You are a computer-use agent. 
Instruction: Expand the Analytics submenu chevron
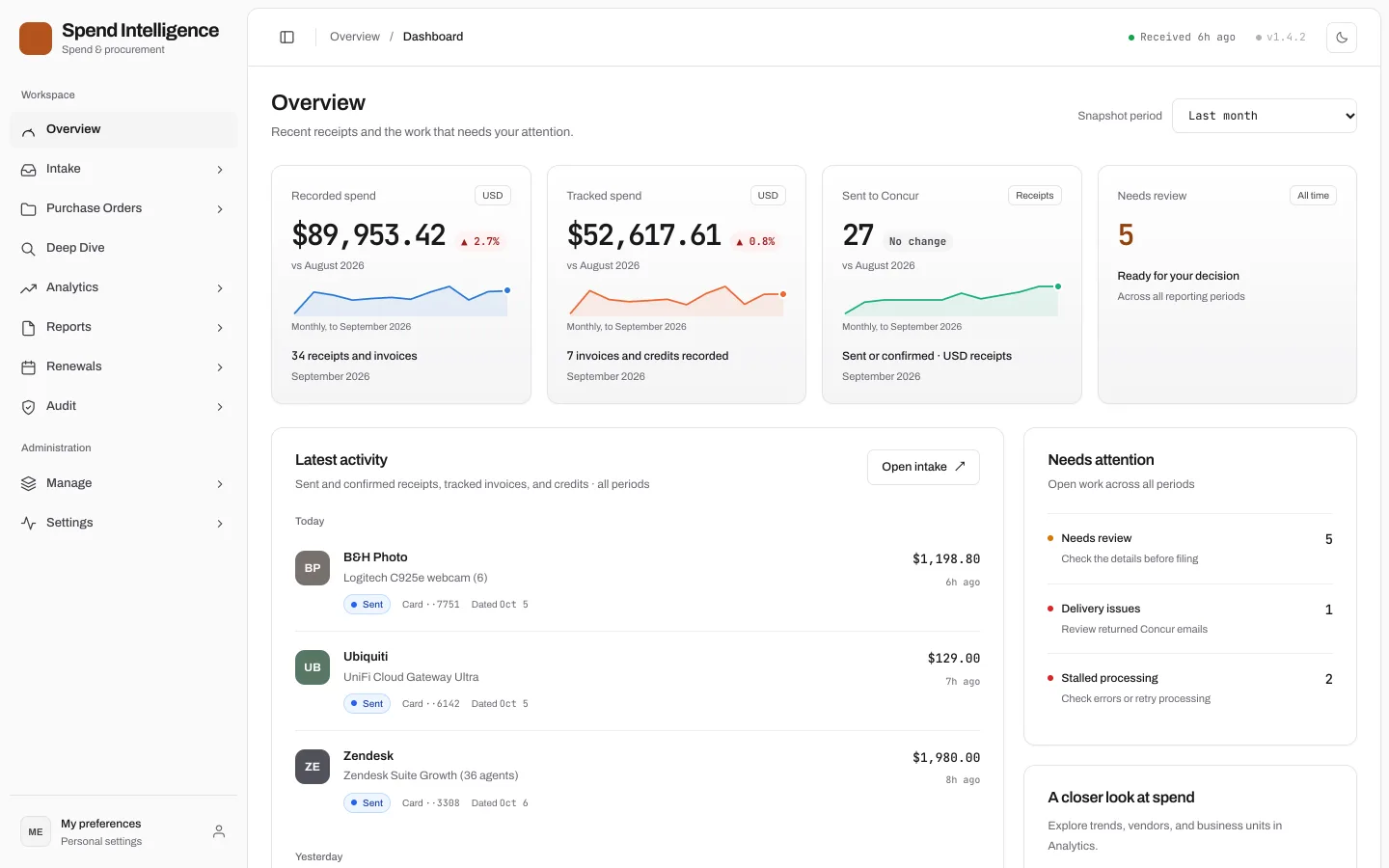point(220,288)
